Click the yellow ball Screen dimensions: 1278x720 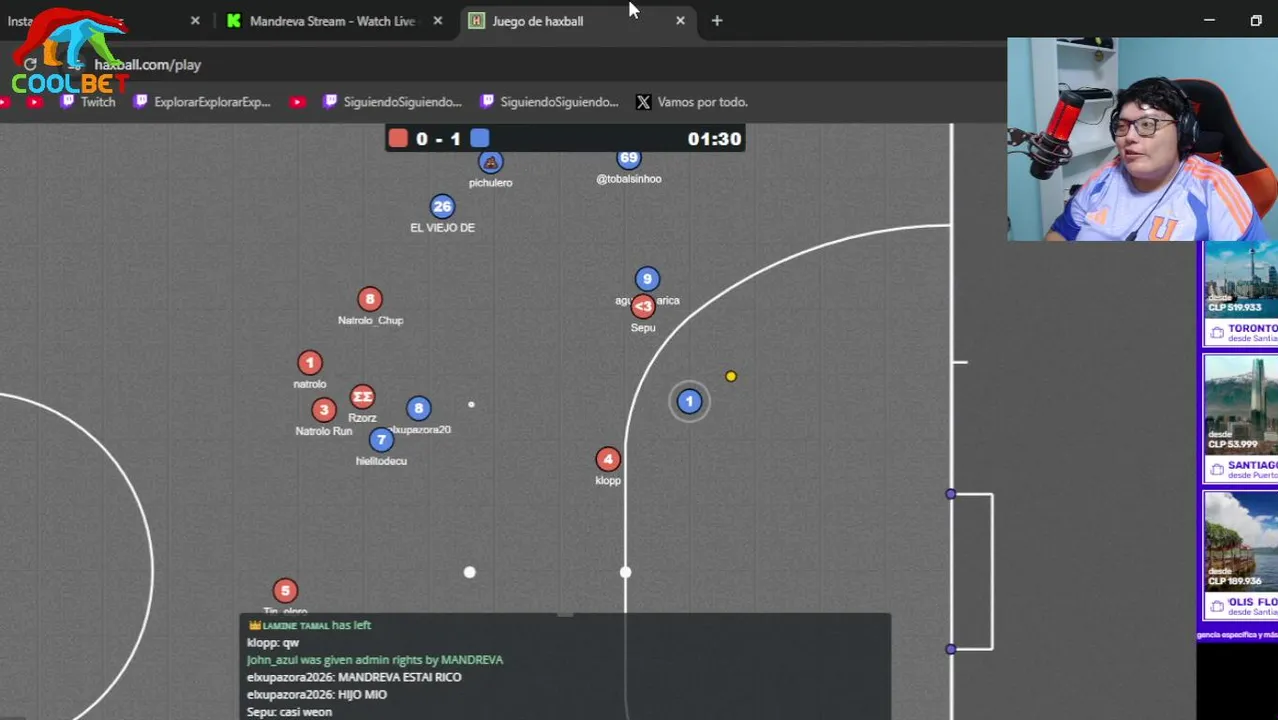[731, 377]
